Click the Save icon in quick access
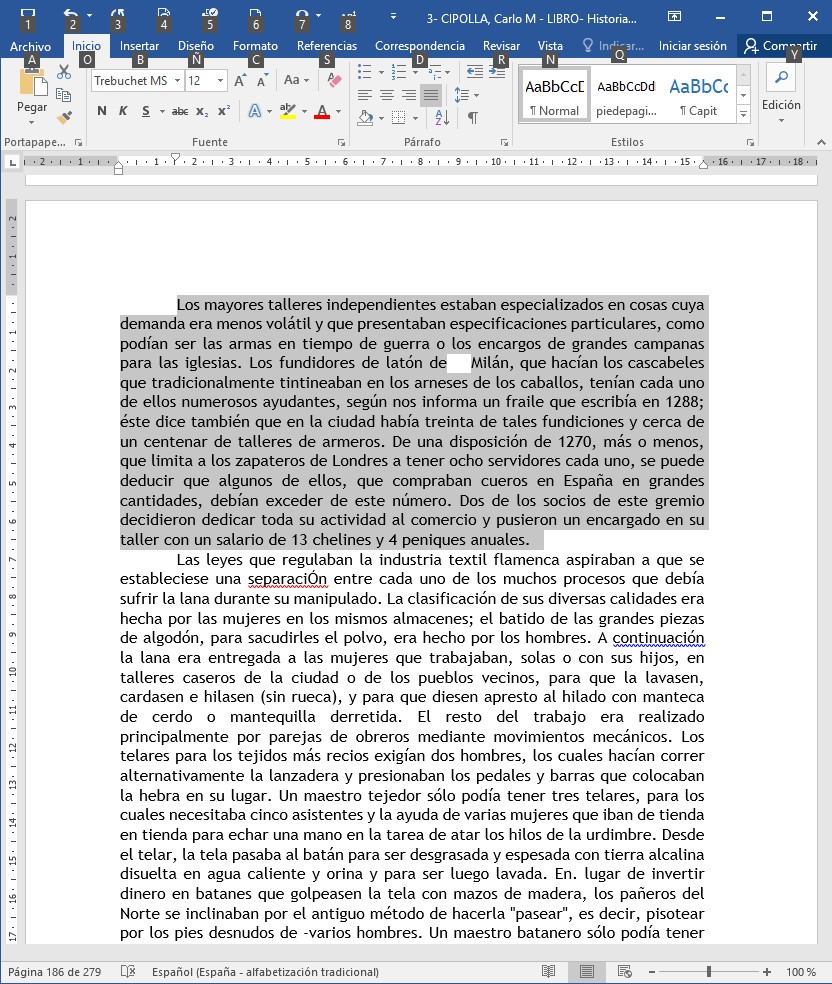 pyautogui.click(x=28, y=14)
